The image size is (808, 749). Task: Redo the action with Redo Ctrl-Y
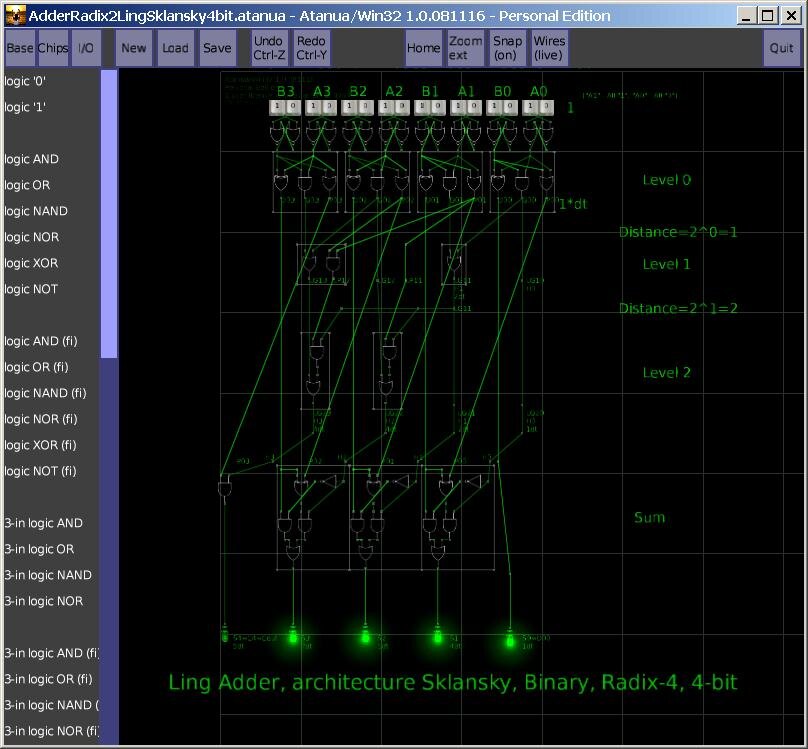point(311,48)
